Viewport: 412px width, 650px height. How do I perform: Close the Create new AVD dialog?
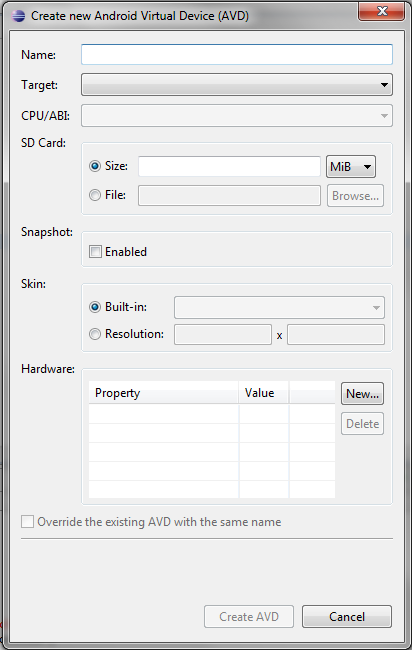381,11
